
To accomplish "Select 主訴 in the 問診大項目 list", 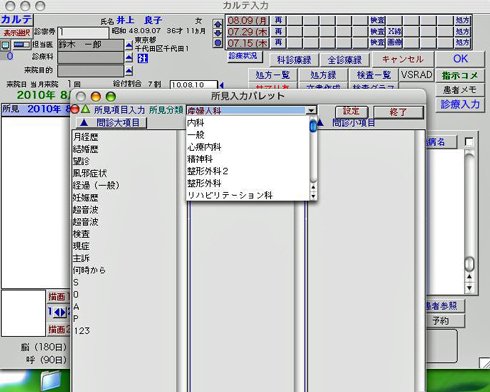I will (x=81, y=258).
